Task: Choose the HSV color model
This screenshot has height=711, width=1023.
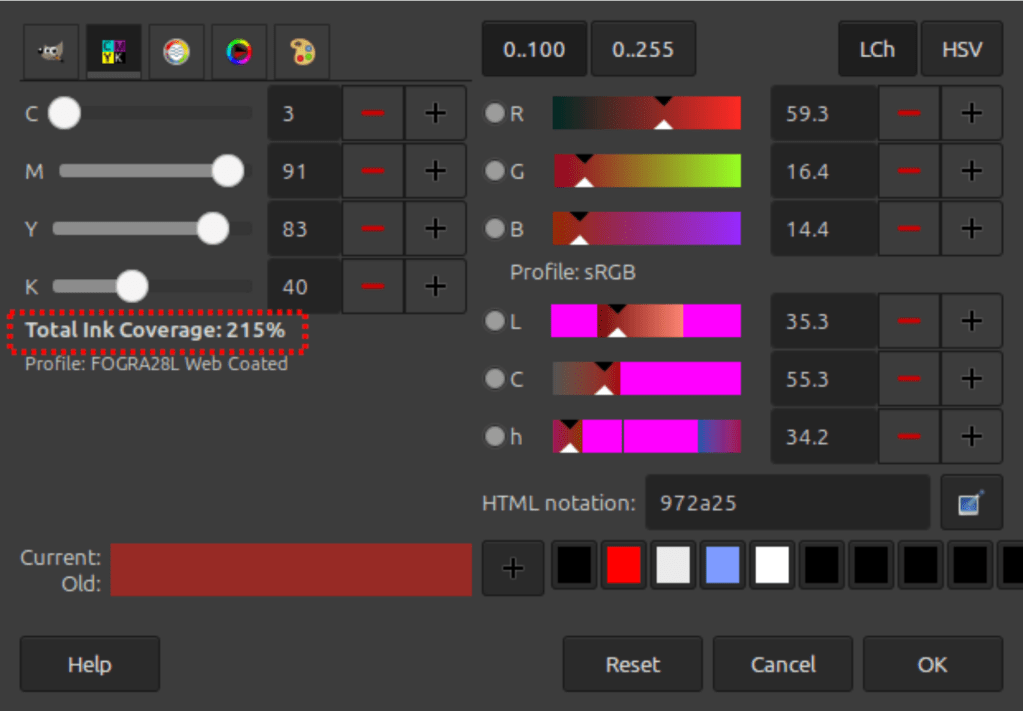Action: click(x=961, y=49)
